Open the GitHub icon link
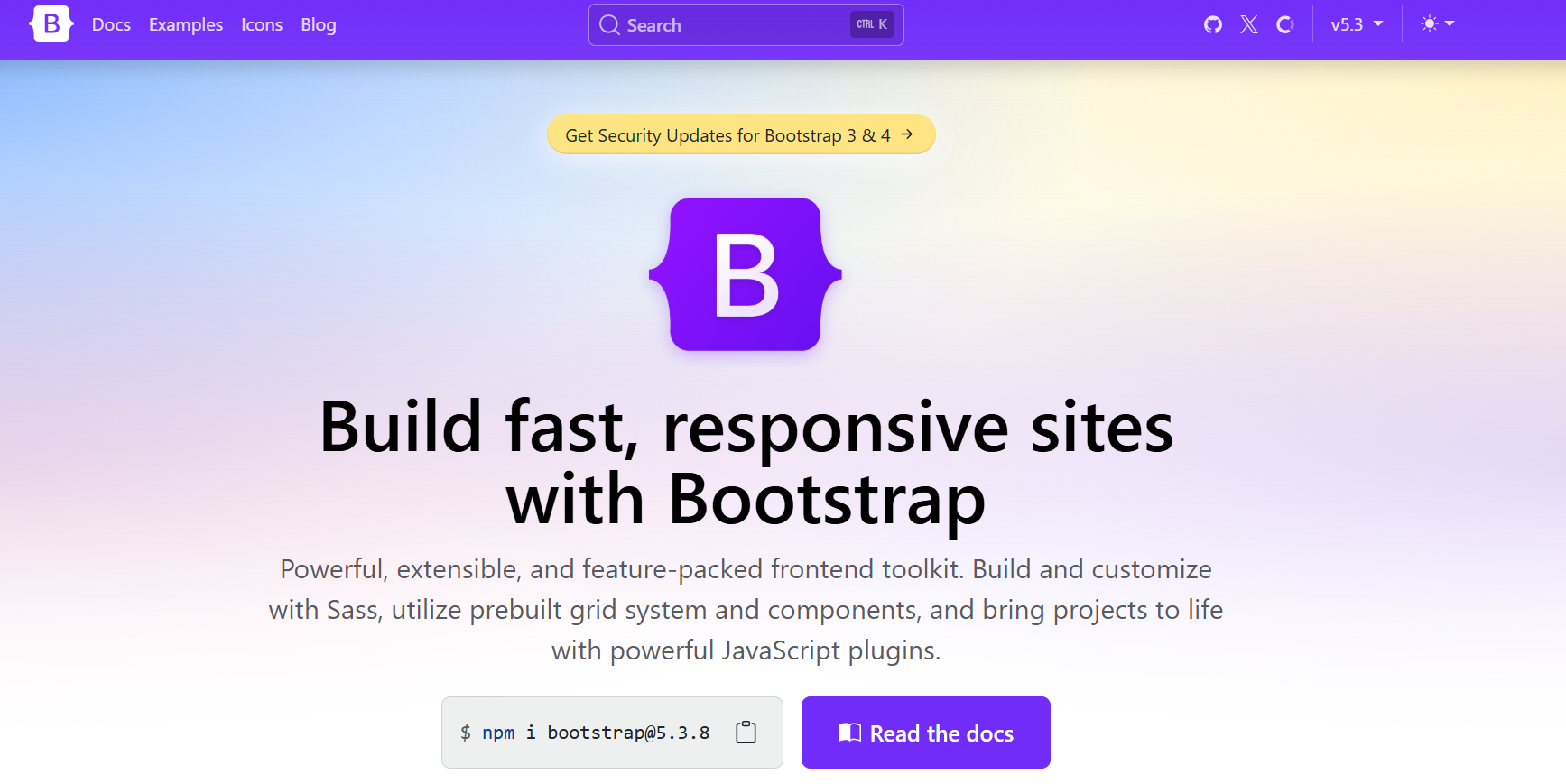 click(1213, 24)
